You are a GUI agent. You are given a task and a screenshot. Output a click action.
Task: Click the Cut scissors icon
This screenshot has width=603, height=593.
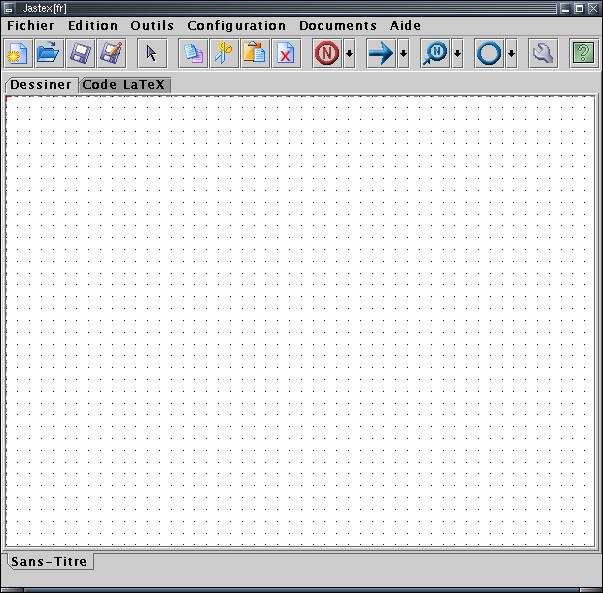224,54
